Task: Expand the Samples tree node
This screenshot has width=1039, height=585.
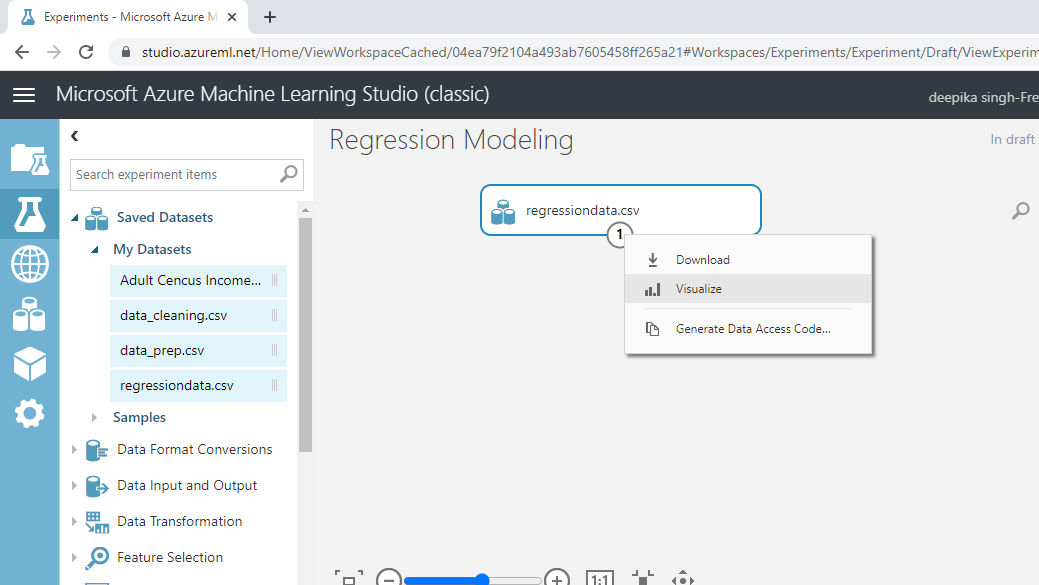Action: [94, 417]
